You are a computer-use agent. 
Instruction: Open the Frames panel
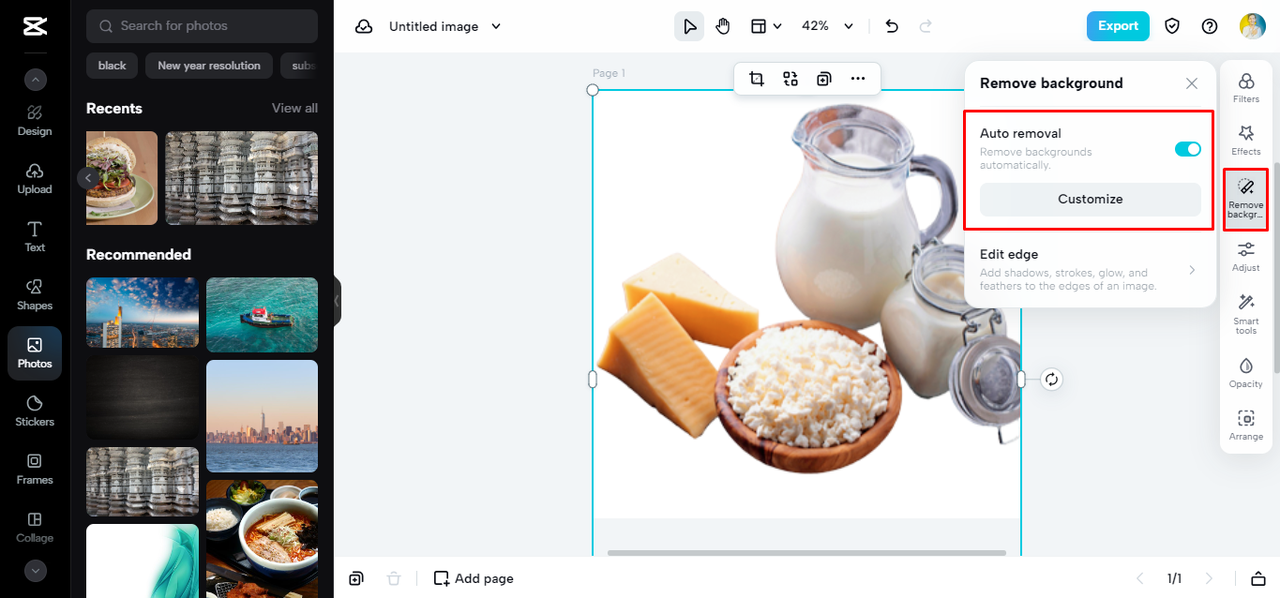[x=35, y=468]
